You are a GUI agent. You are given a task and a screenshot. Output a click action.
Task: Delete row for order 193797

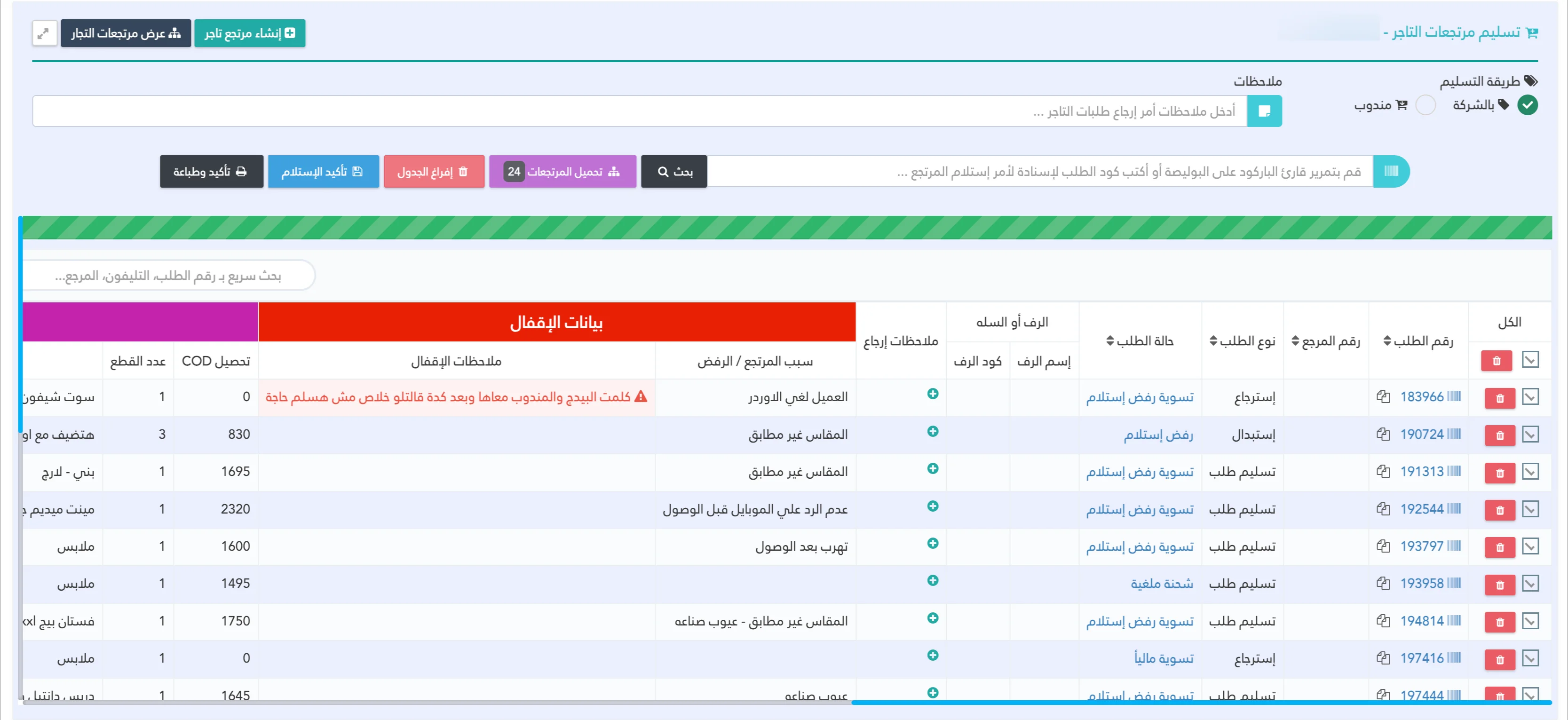click(1499, 547)
